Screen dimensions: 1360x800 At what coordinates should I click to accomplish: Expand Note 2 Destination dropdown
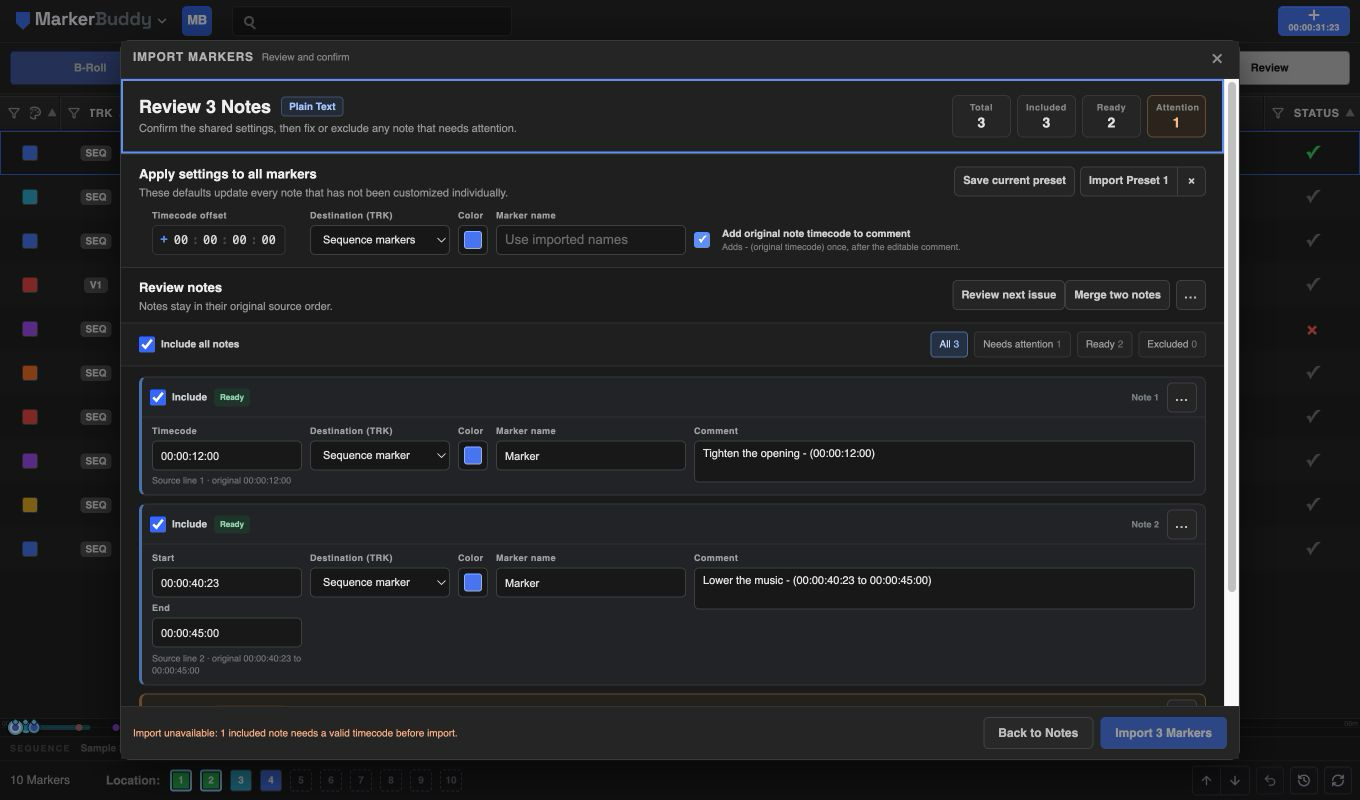380,582
